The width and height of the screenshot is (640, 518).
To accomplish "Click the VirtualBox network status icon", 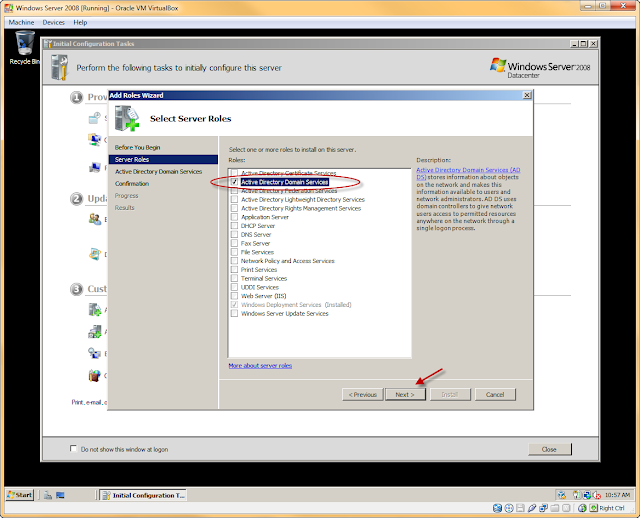I will click(543, 508).
